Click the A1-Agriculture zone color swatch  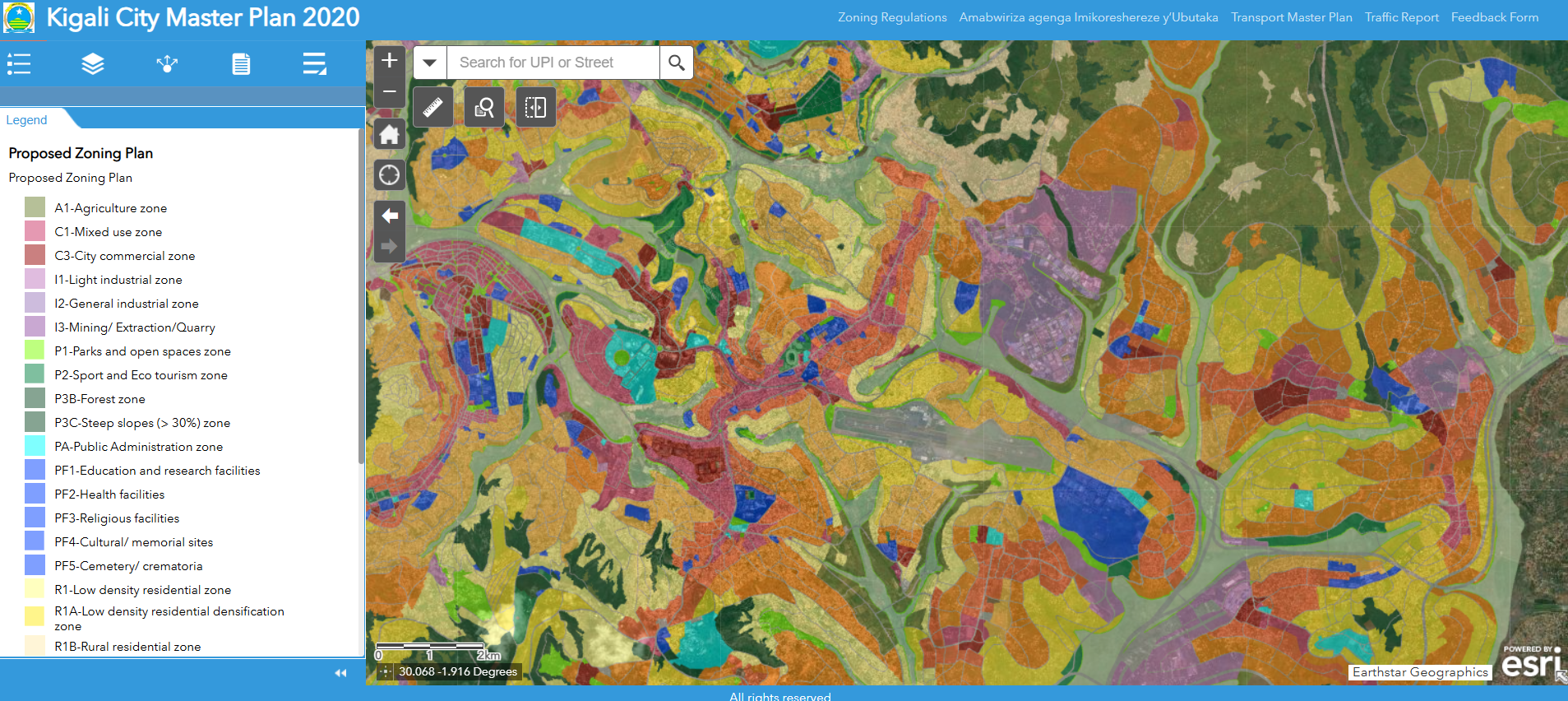[x=35, y=207]
